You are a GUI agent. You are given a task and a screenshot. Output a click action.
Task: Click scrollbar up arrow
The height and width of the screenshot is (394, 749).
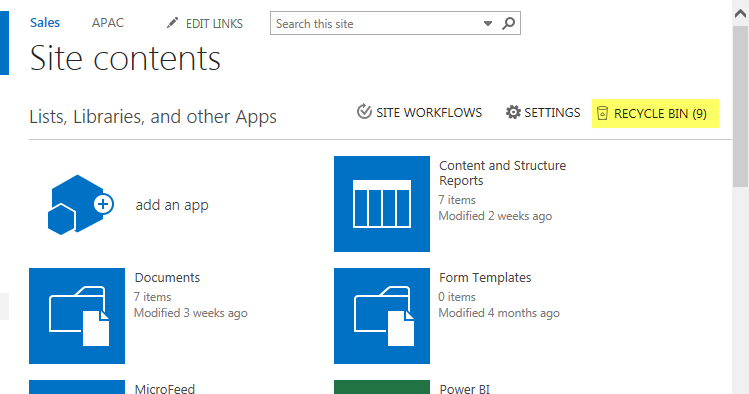click(x=740, y=14)
